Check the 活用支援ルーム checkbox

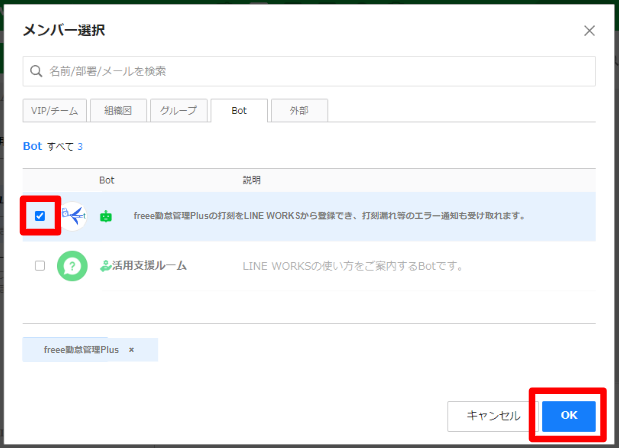point(40,266)
